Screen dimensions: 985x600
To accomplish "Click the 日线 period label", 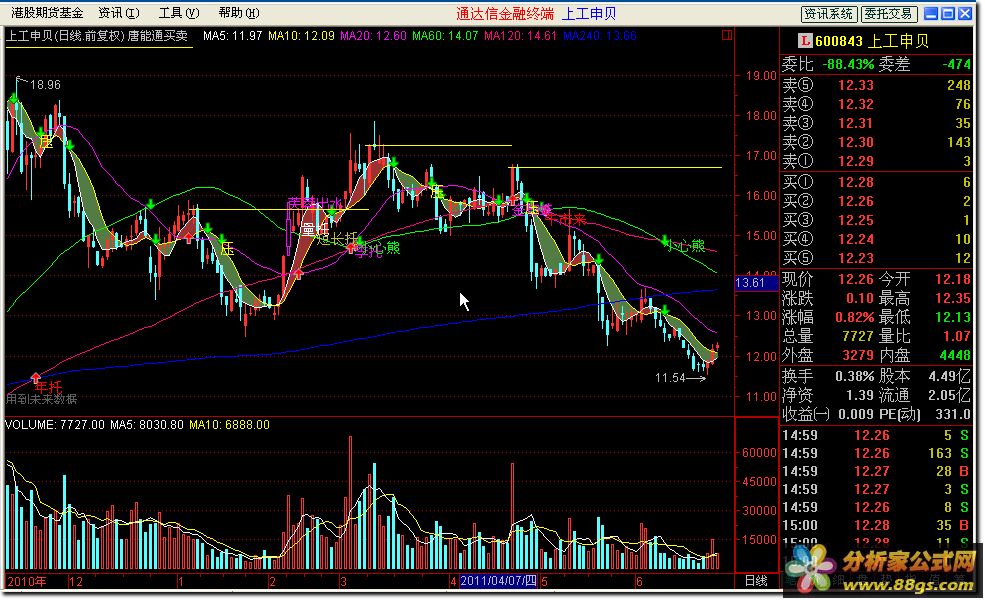I will pos(756,581).
